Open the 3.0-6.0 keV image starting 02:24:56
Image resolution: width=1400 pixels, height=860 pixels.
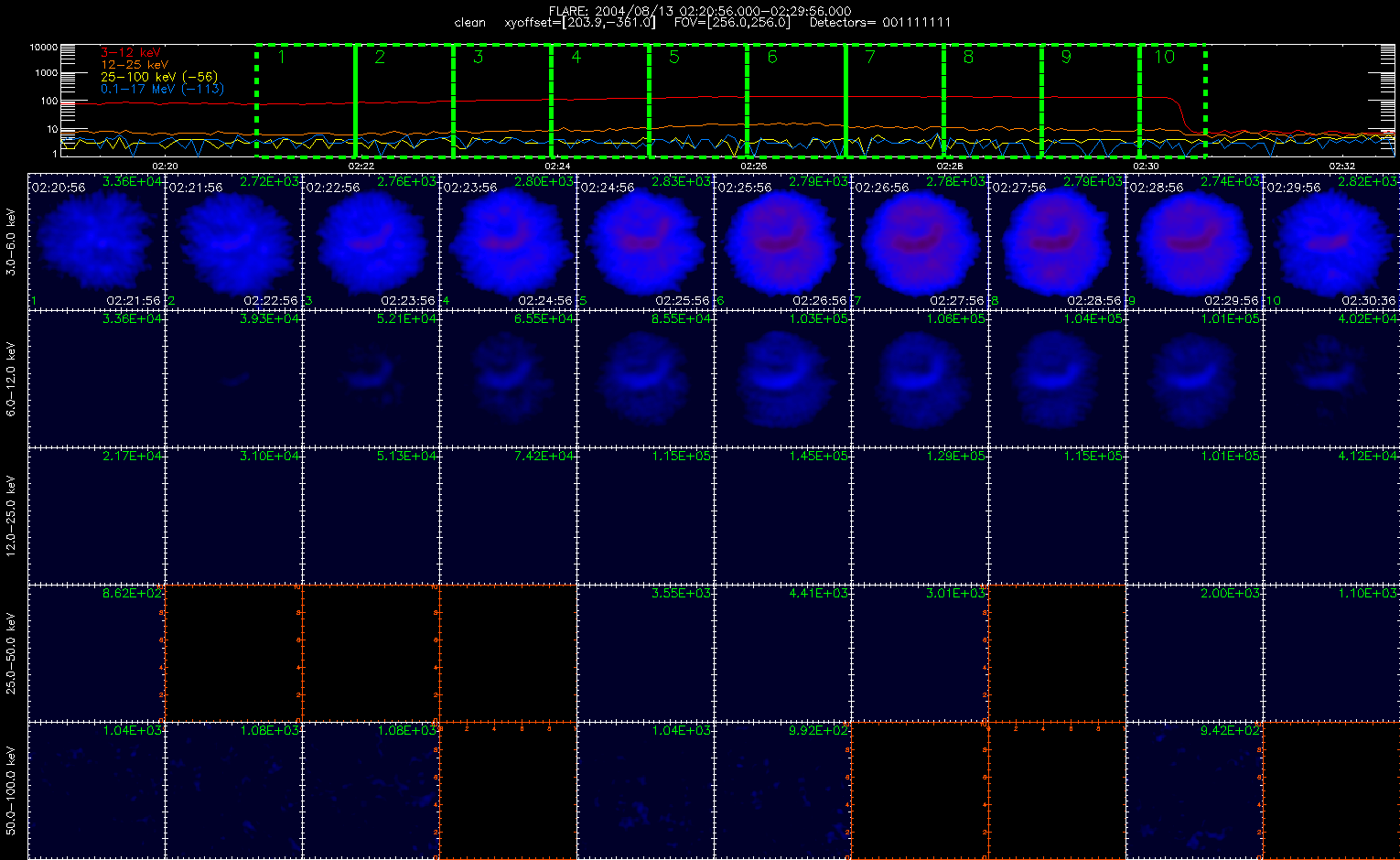coord(645,241)
